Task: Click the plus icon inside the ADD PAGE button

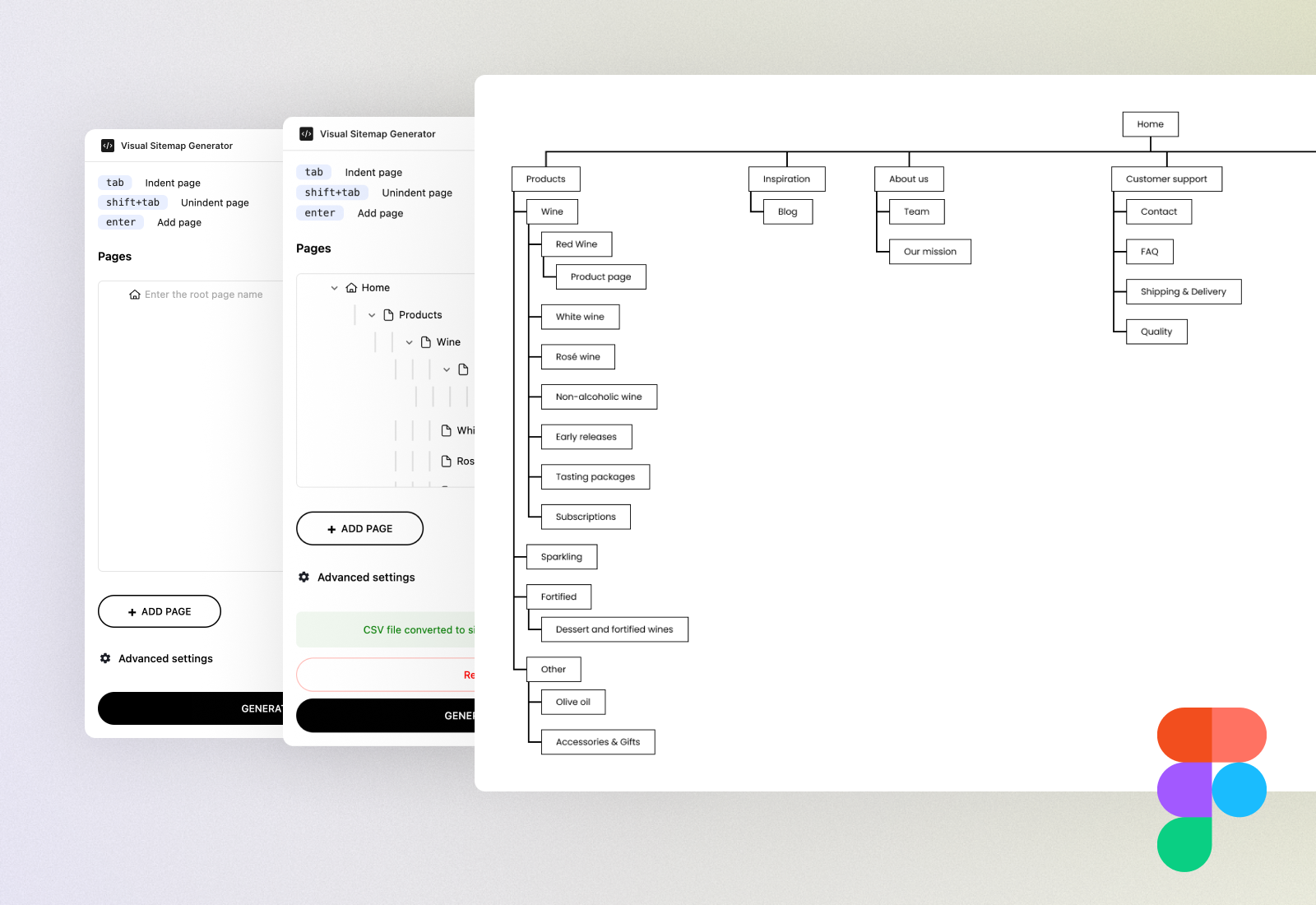Action: click(331, 528)
